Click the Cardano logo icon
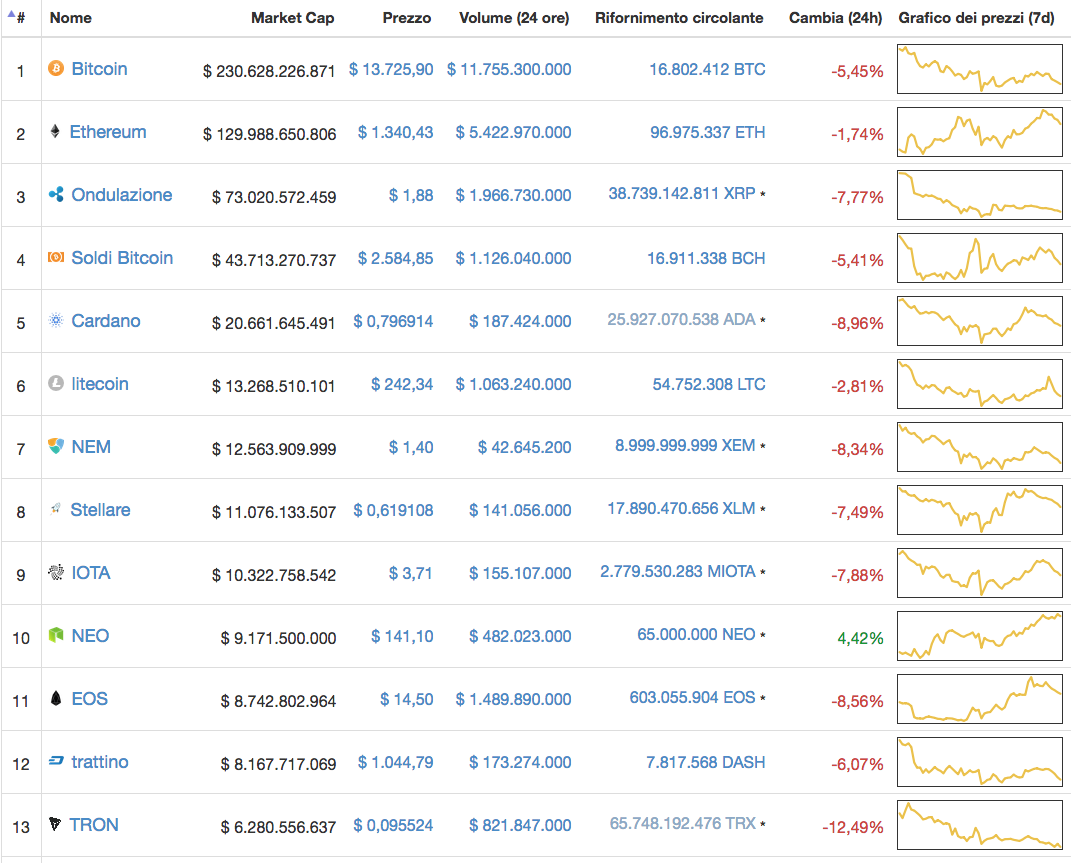This screenshot has height=863, width=1072. coord(56,320)
